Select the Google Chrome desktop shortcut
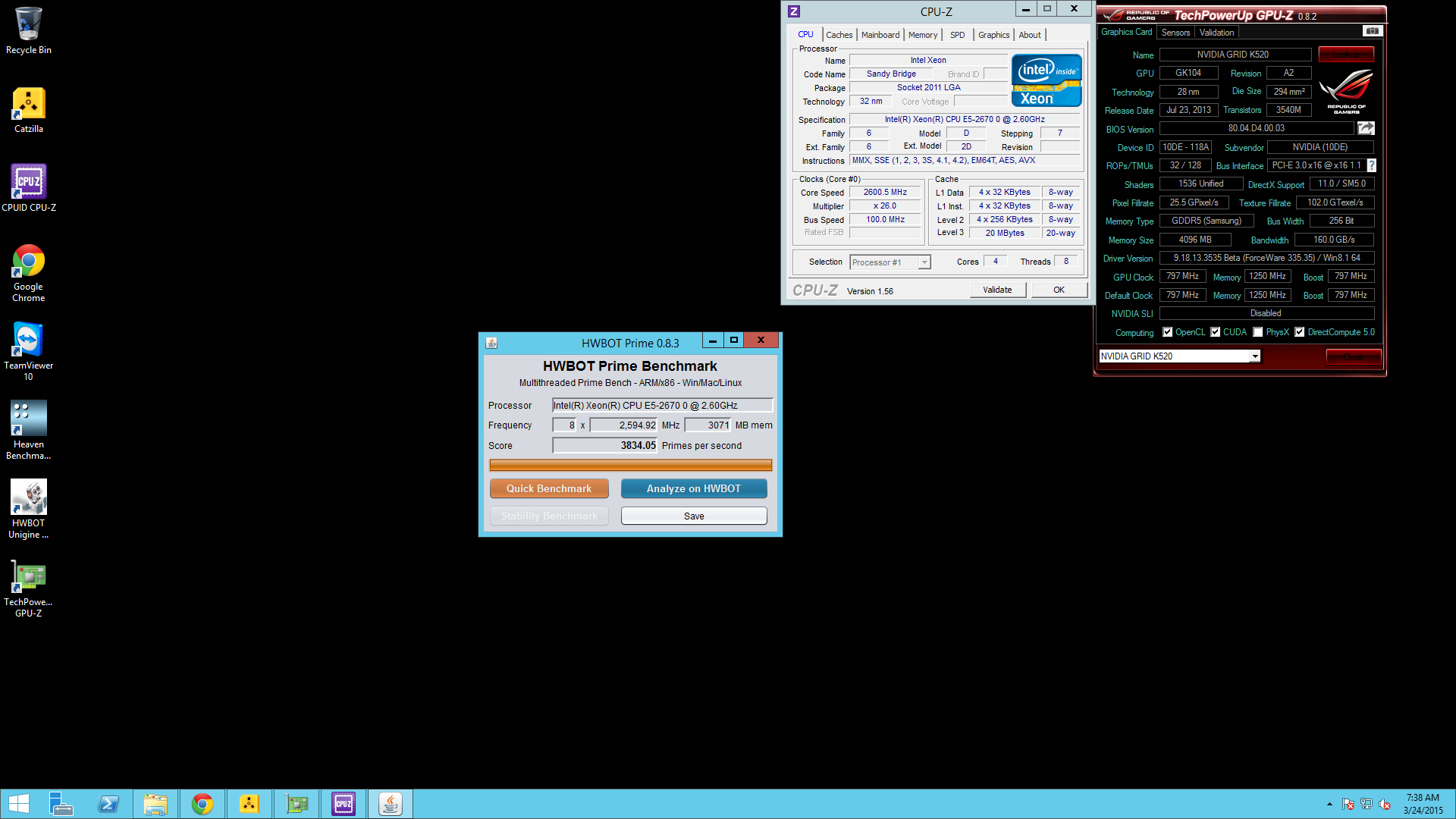Image resolution: width=1456 pixels, height=819 pixels. [29, 273]
